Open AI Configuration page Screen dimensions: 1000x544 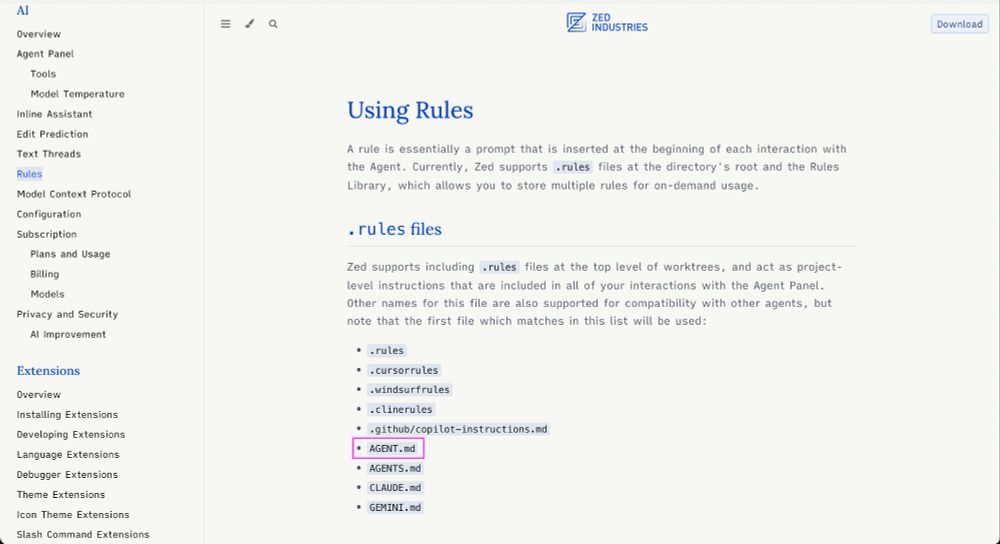pos(49,214)
